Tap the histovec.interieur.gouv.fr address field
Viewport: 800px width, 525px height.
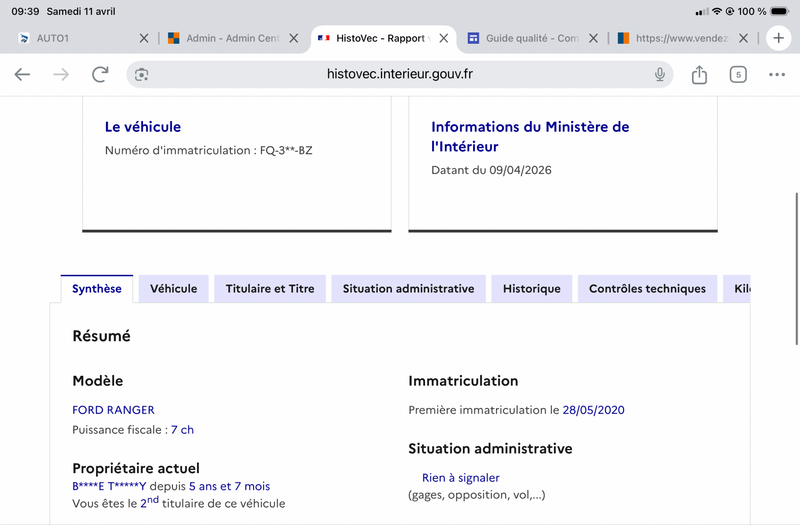click(x=399, y=74)
